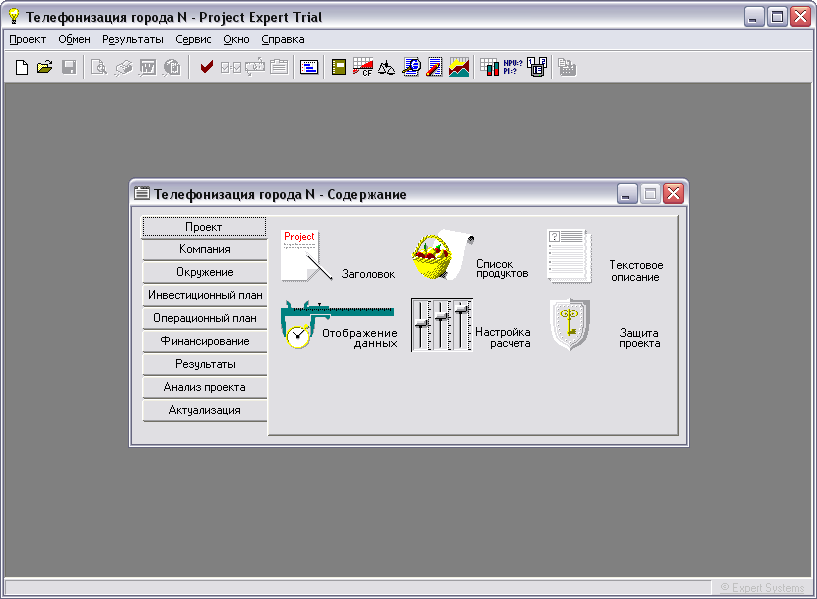Image resolution: width=817 pixels, height=599 pixels.
Task: Select the Актуализация section button
Action: click(x=204, y=410)
